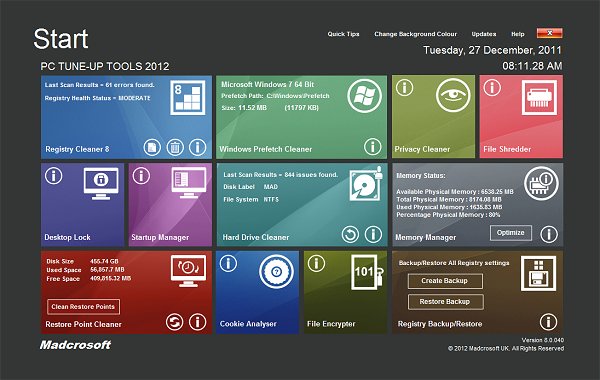Image resolution: width=600 pixels, height=380 pixels.
Task: Click the red close button at top right
Action: (549, 33)
